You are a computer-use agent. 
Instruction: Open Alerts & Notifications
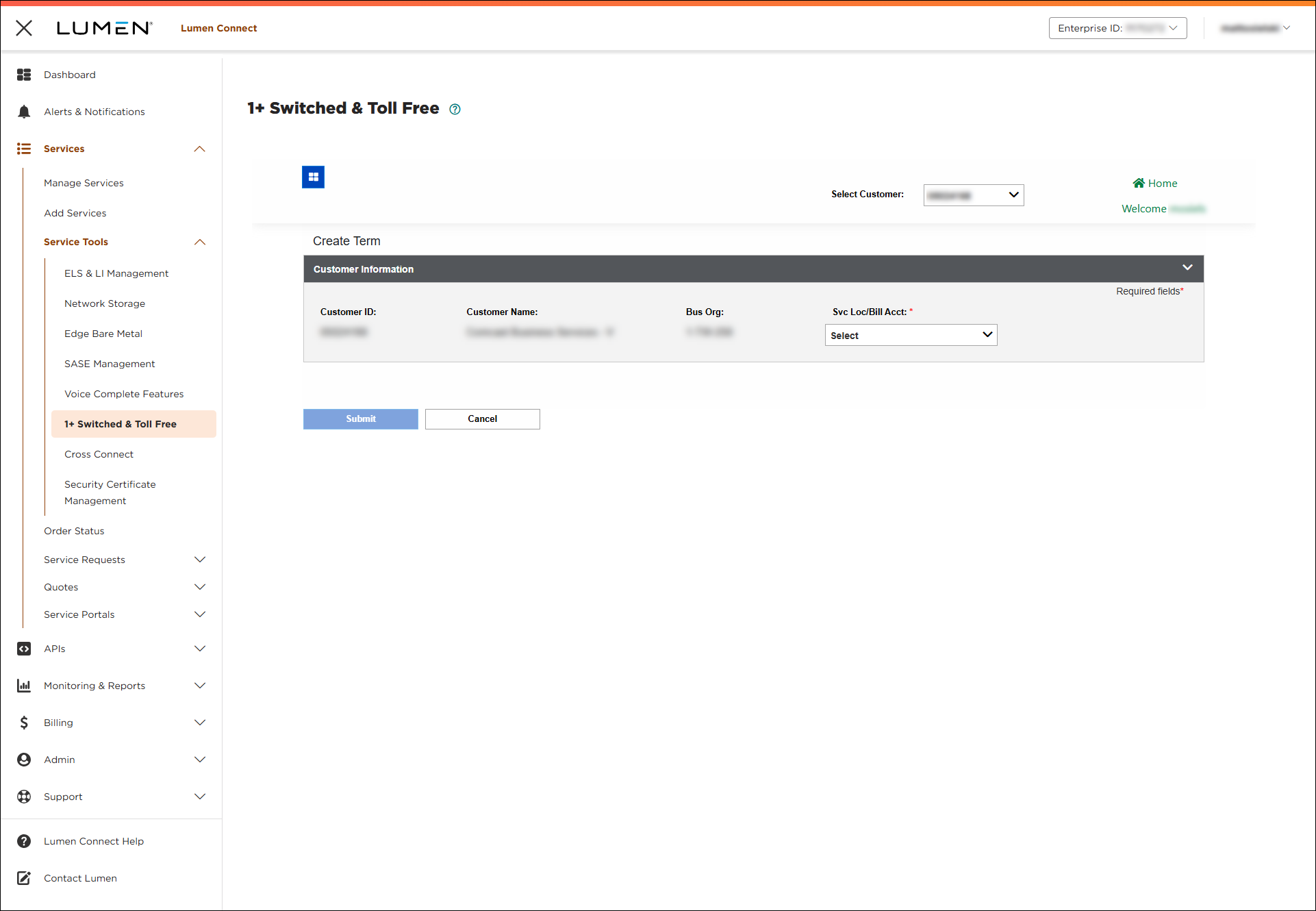click(x=94, y=112)
